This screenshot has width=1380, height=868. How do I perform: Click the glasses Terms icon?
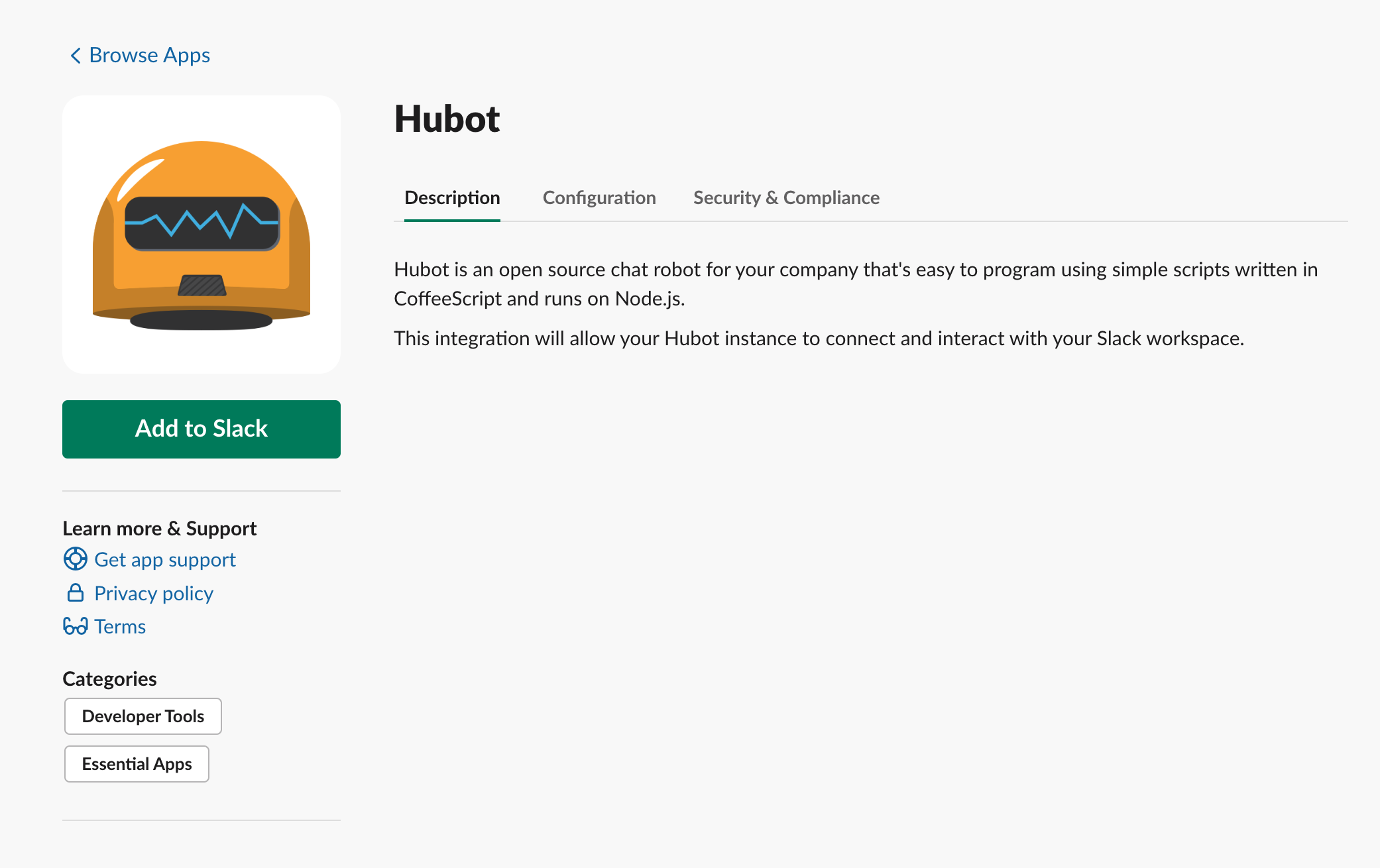pos(76,626)
